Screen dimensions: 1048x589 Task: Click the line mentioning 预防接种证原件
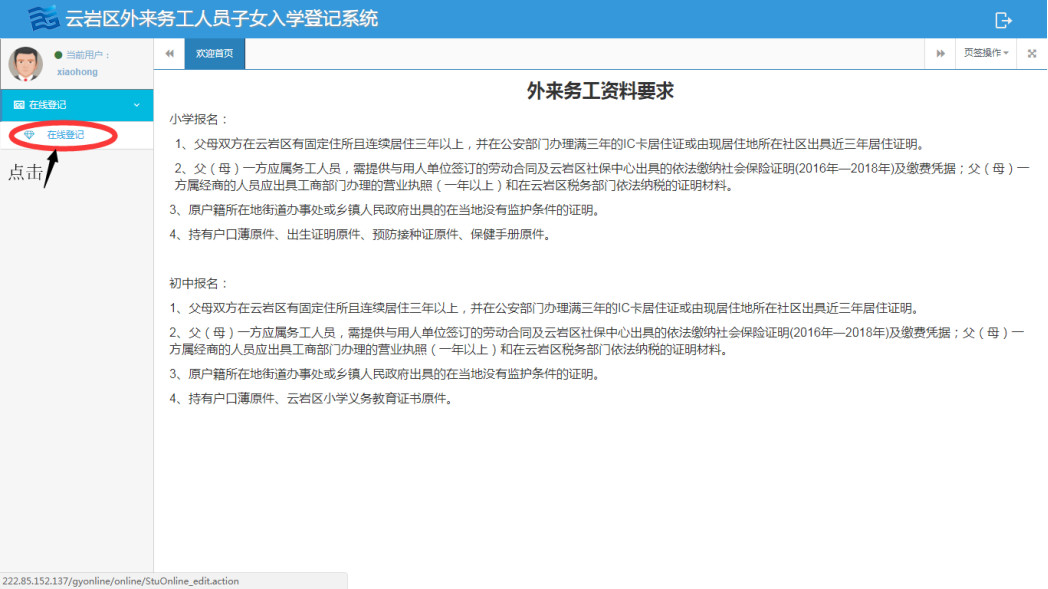(362, 235)
